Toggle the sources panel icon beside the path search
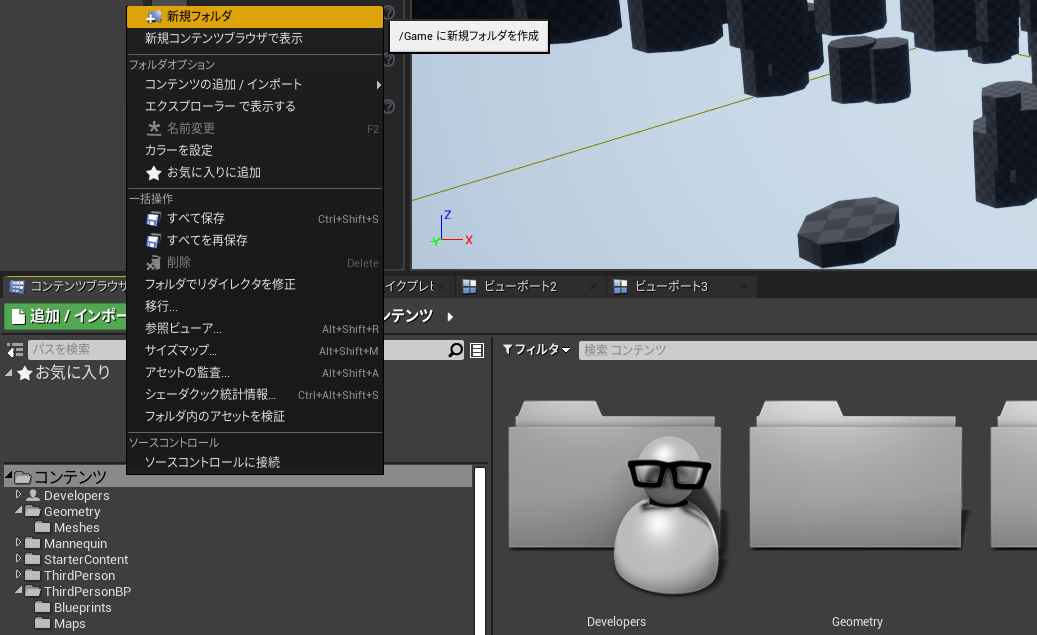This screenshot has width=1037, height=635. click(15, 350)
